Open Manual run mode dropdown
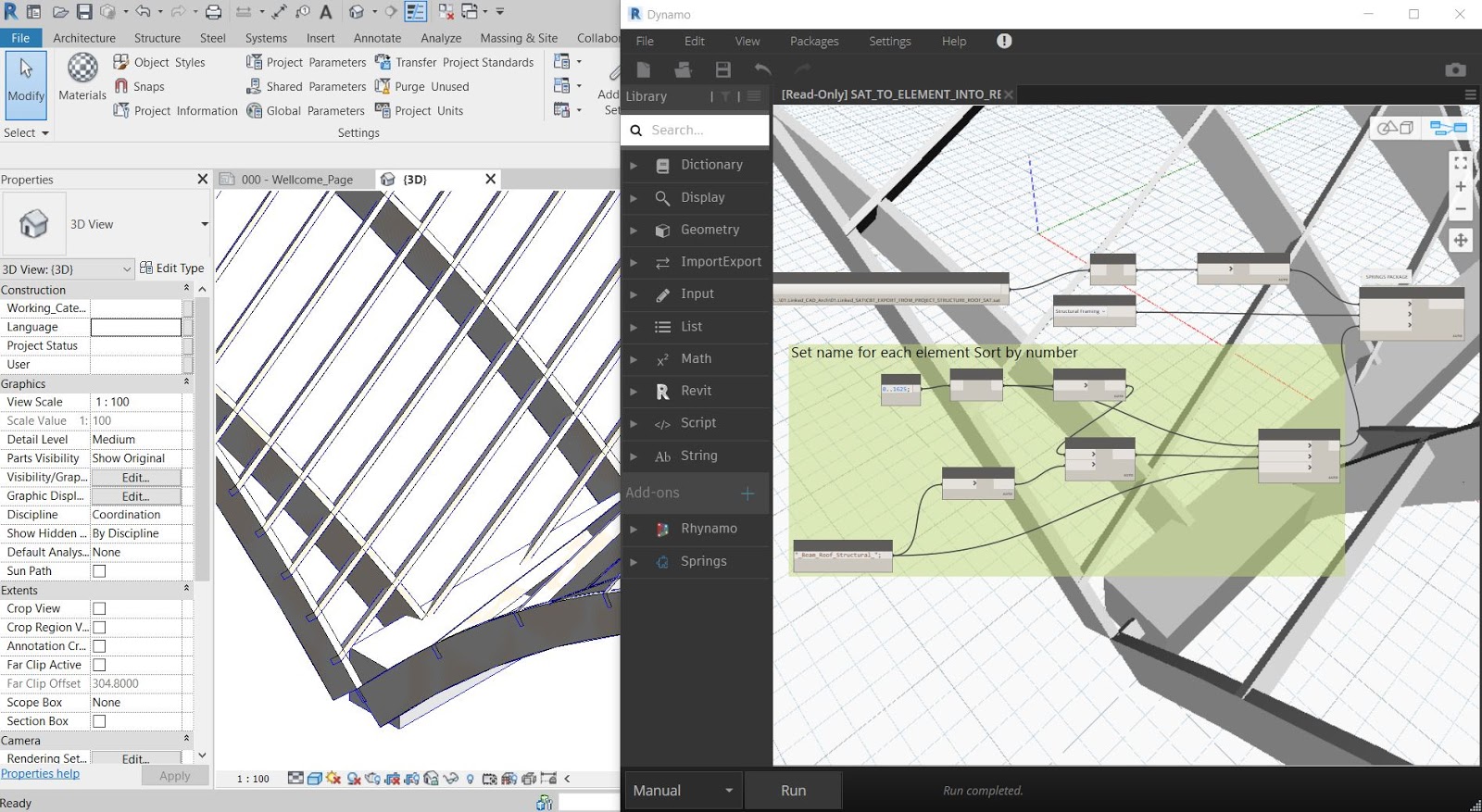This screenshot has width=1482, height=812. click(x=683, y=791)
